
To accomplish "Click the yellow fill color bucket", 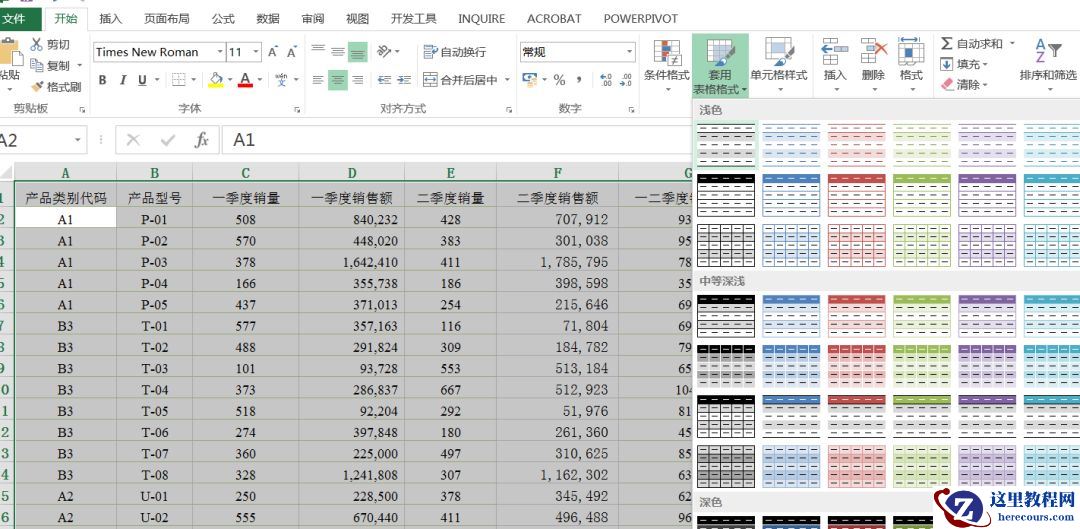I will tap(215, 80).
